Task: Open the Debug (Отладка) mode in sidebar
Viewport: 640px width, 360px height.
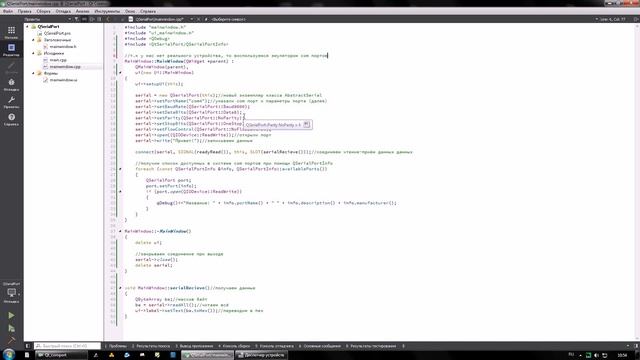Action: pos(11,84)
